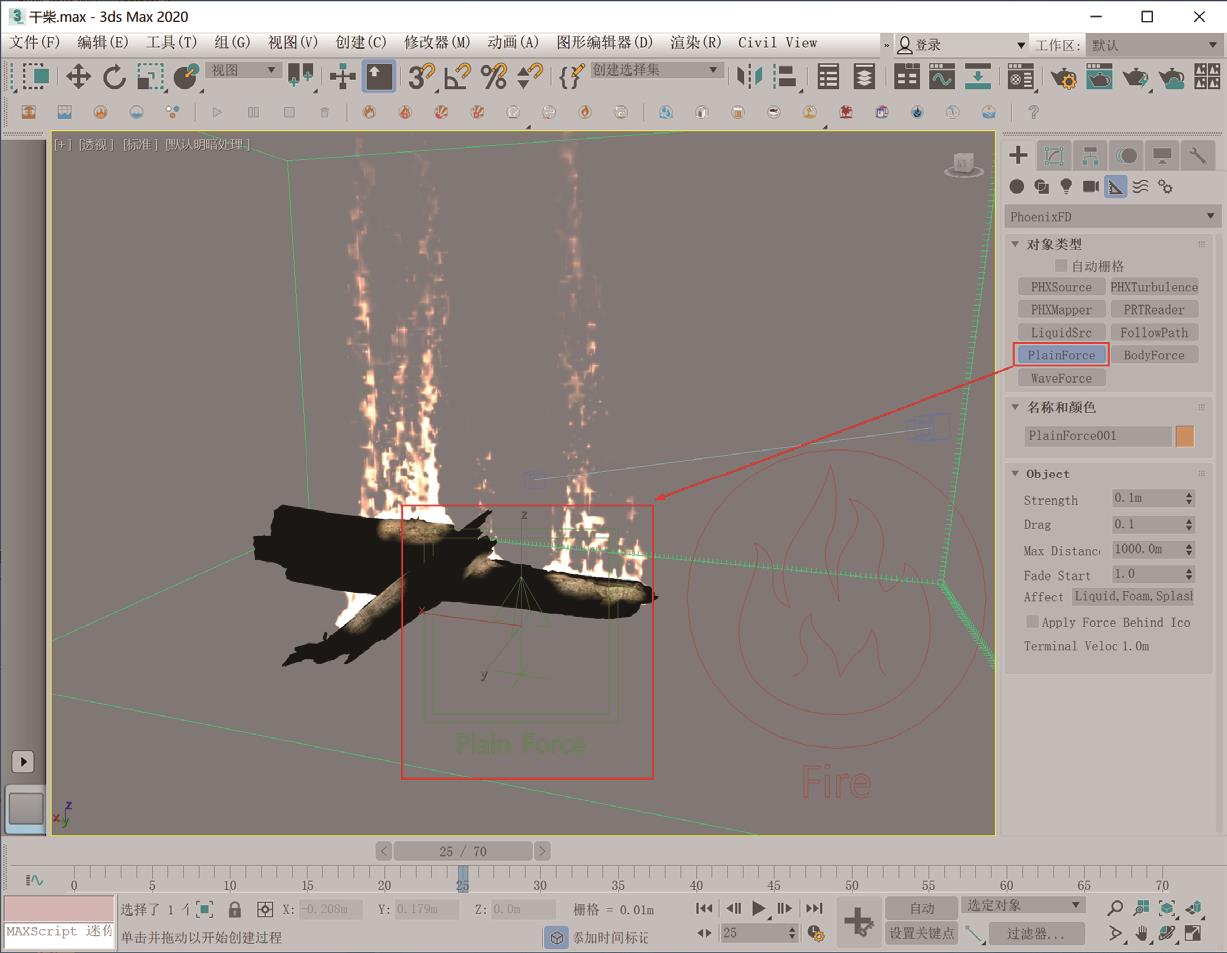Open the Utilities wrench panel
The width and height of the screenshot is (1227, 953).
[1197, 155]
